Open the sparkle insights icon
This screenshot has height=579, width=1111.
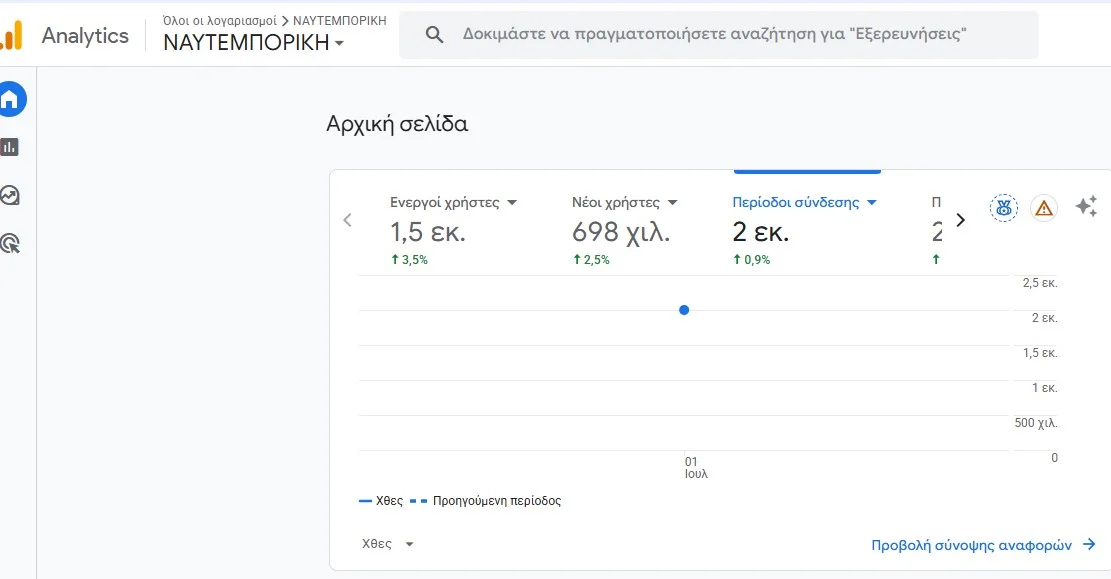tap(1086, 206)
